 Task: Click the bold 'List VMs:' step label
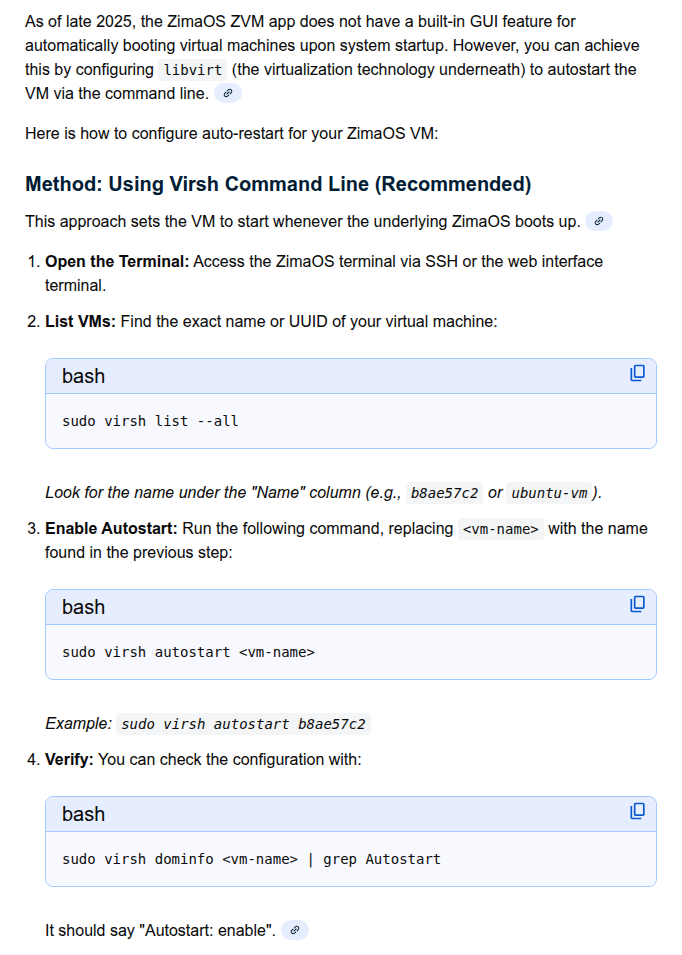tap(80, 322)
